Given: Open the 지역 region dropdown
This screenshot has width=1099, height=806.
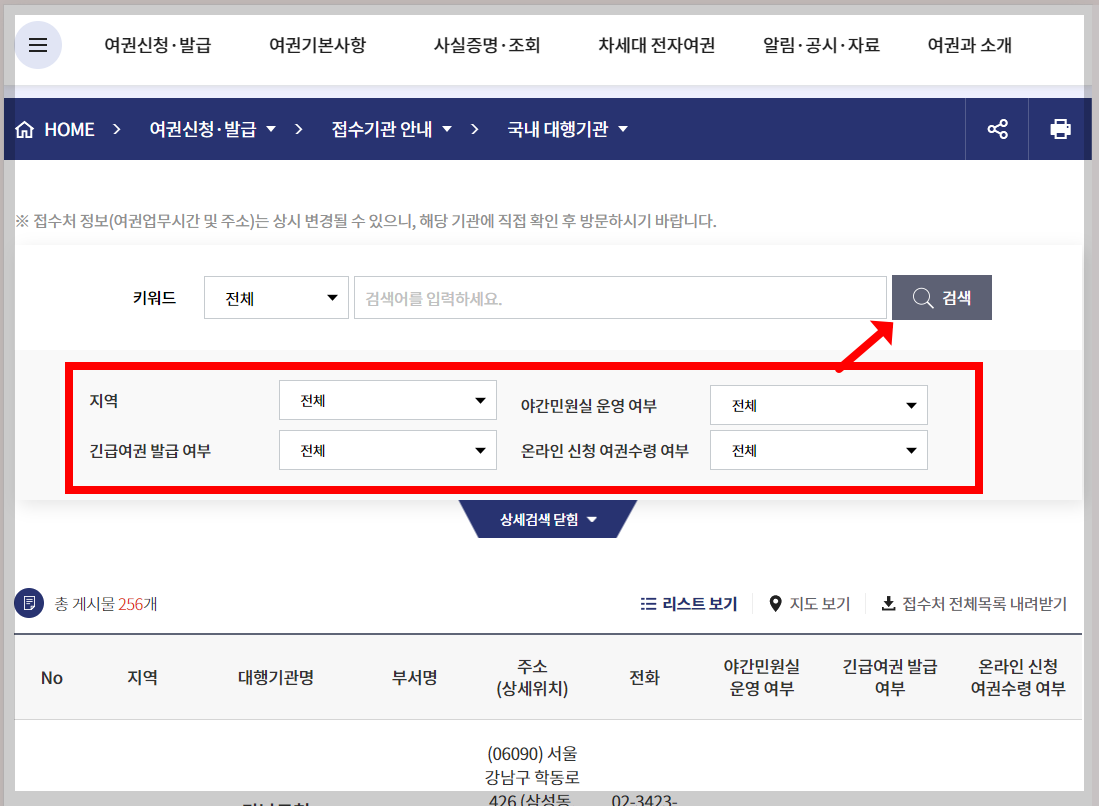Looking at the screenshot, I should [388, 400].
